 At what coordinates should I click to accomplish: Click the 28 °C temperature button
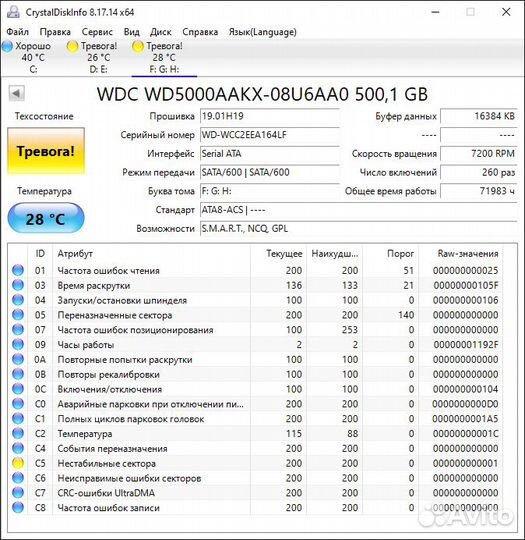[x=46, y=218]
